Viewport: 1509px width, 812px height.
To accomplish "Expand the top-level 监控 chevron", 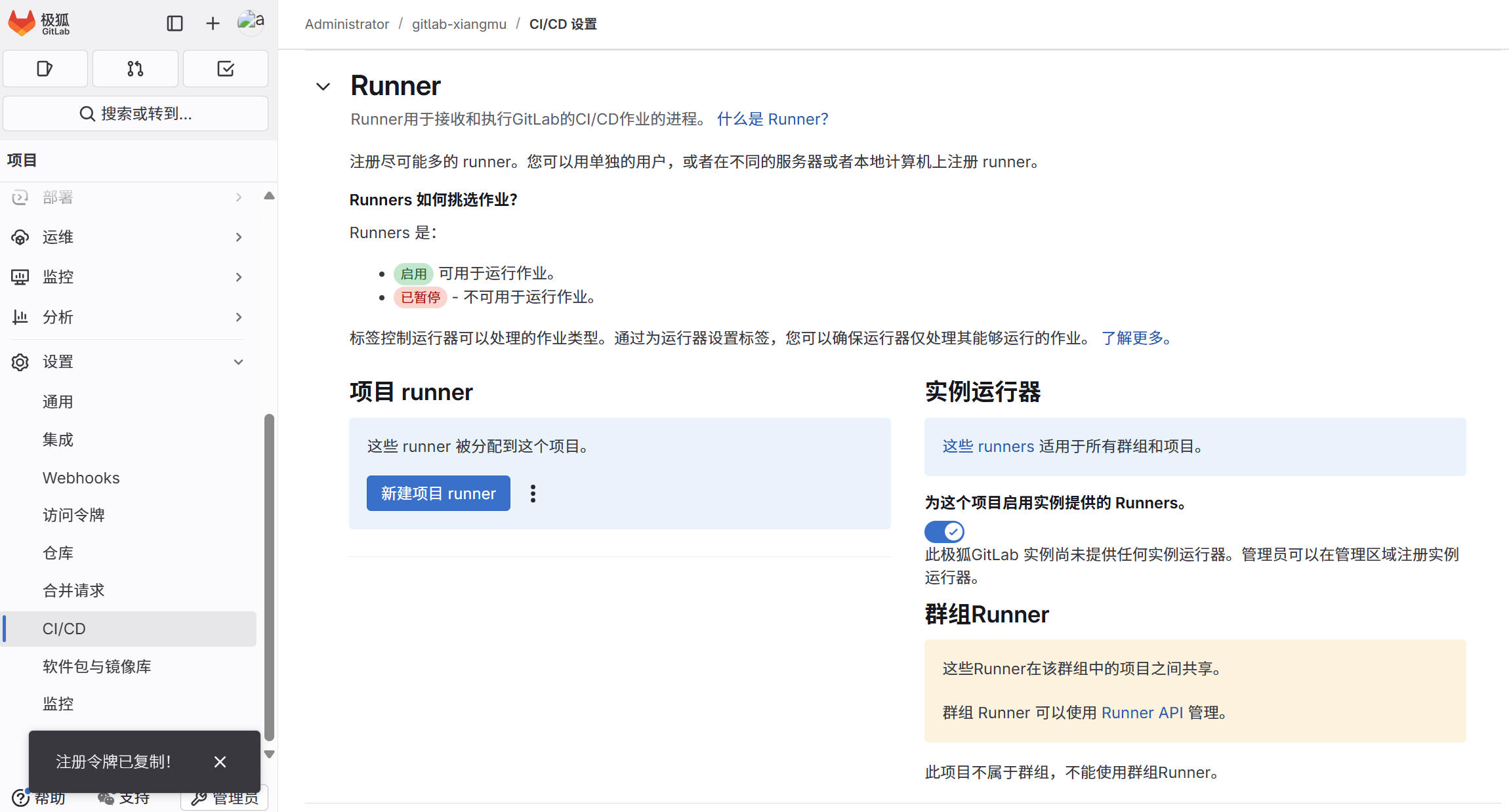I will [x=239, y=277].
